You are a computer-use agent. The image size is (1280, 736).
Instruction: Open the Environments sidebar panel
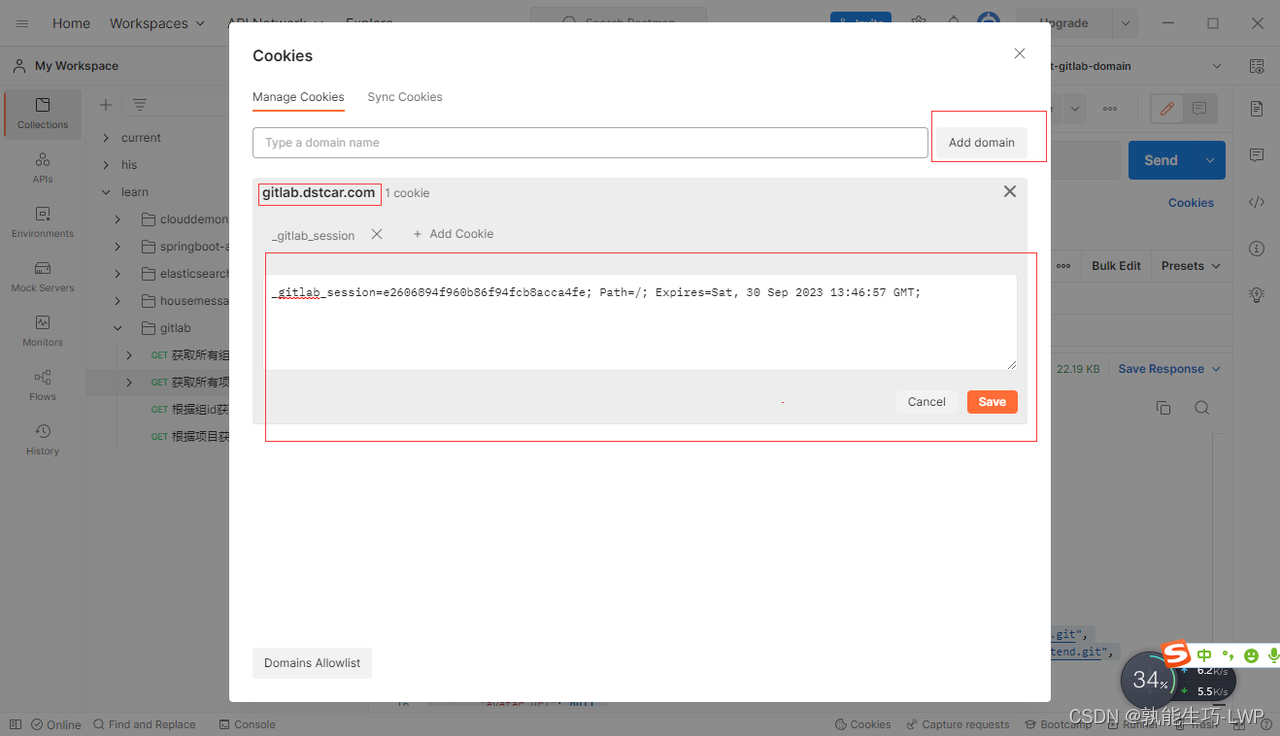[x=42, y=222]
